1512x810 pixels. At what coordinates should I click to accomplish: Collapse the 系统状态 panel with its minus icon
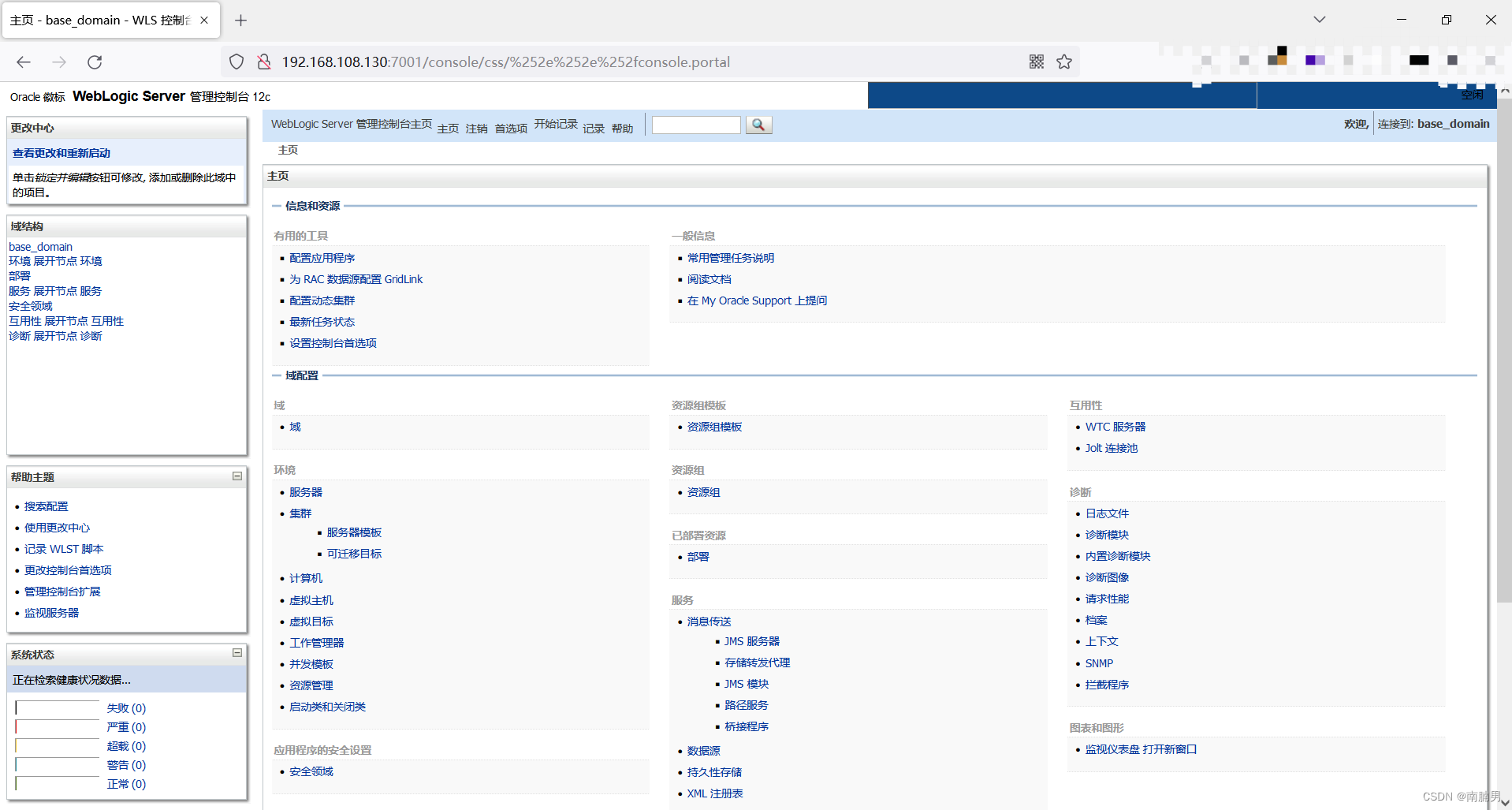[236, 653]
